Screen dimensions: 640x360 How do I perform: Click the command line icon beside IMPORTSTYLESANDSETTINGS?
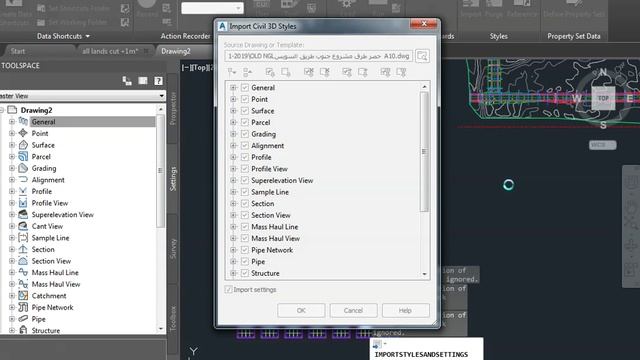tap(377, 344)
